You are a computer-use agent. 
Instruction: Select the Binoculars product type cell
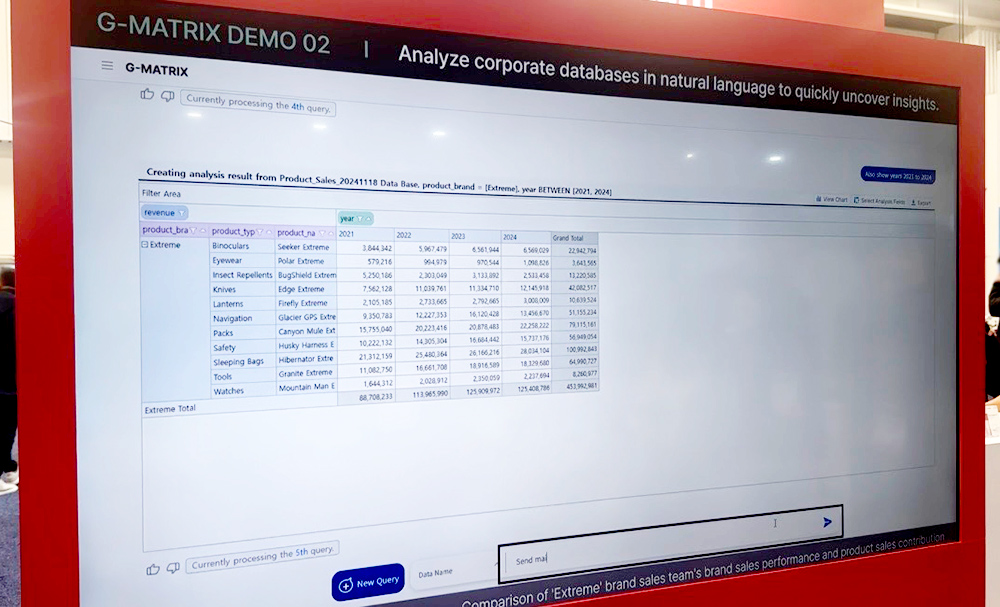pyautogui.click(x=242, y=246)
